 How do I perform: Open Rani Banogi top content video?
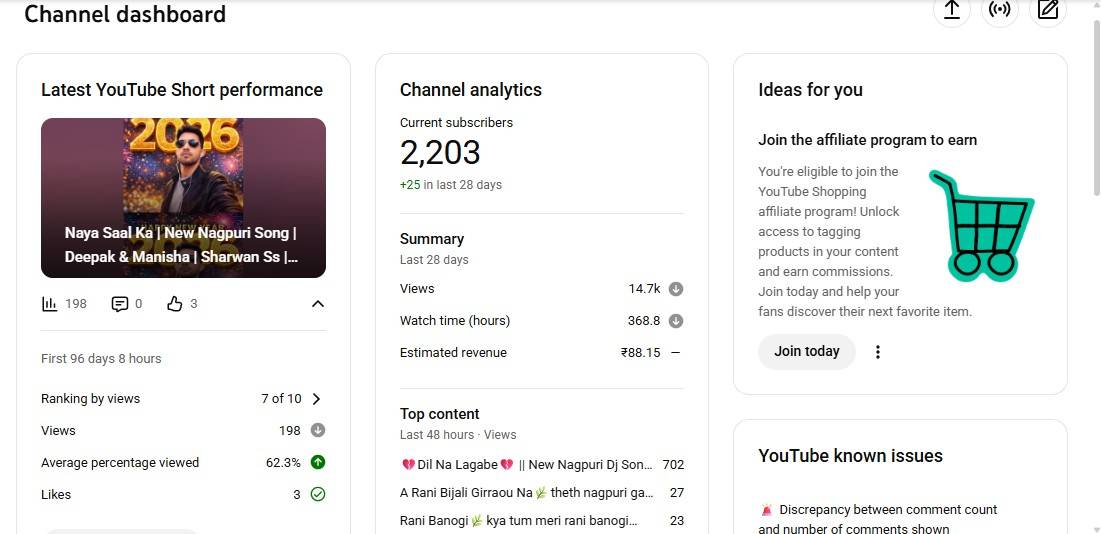(x=518, y=521)
